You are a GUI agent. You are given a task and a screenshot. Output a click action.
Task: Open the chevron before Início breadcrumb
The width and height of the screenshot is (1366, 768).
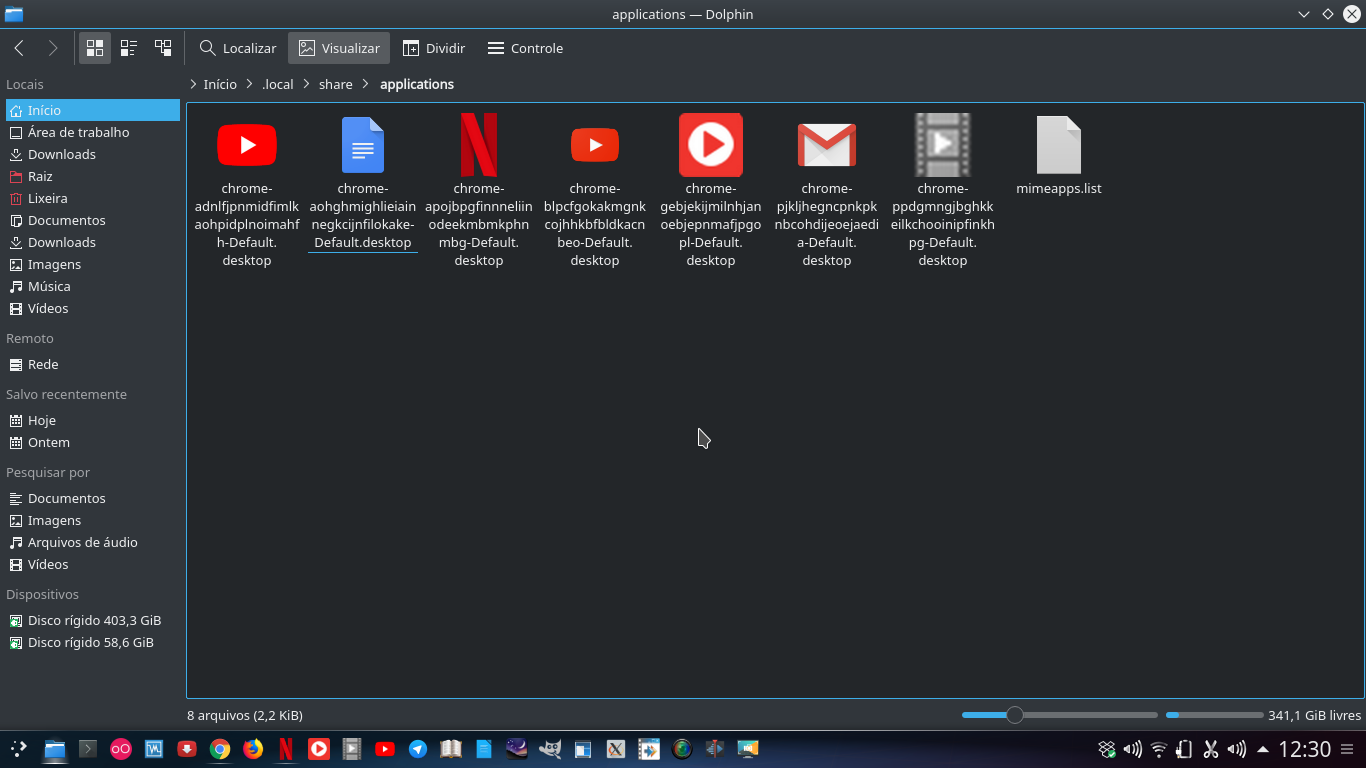tap(191, 84)
